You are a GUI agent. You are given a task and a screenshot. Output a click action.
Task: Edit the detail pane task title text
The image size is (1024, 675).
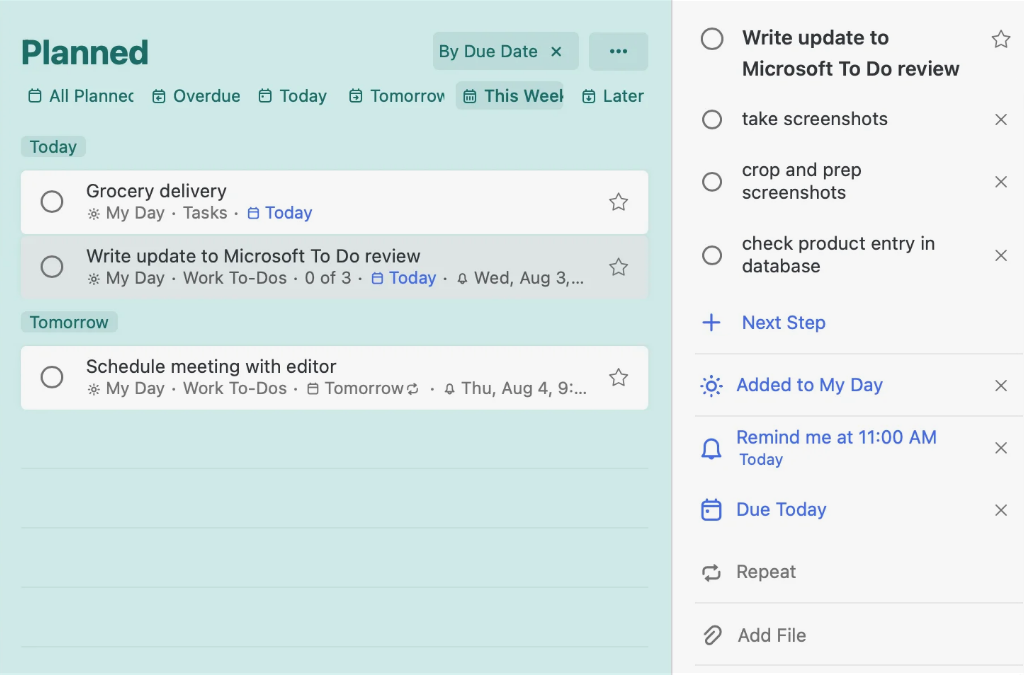click(x=850, y=53)
